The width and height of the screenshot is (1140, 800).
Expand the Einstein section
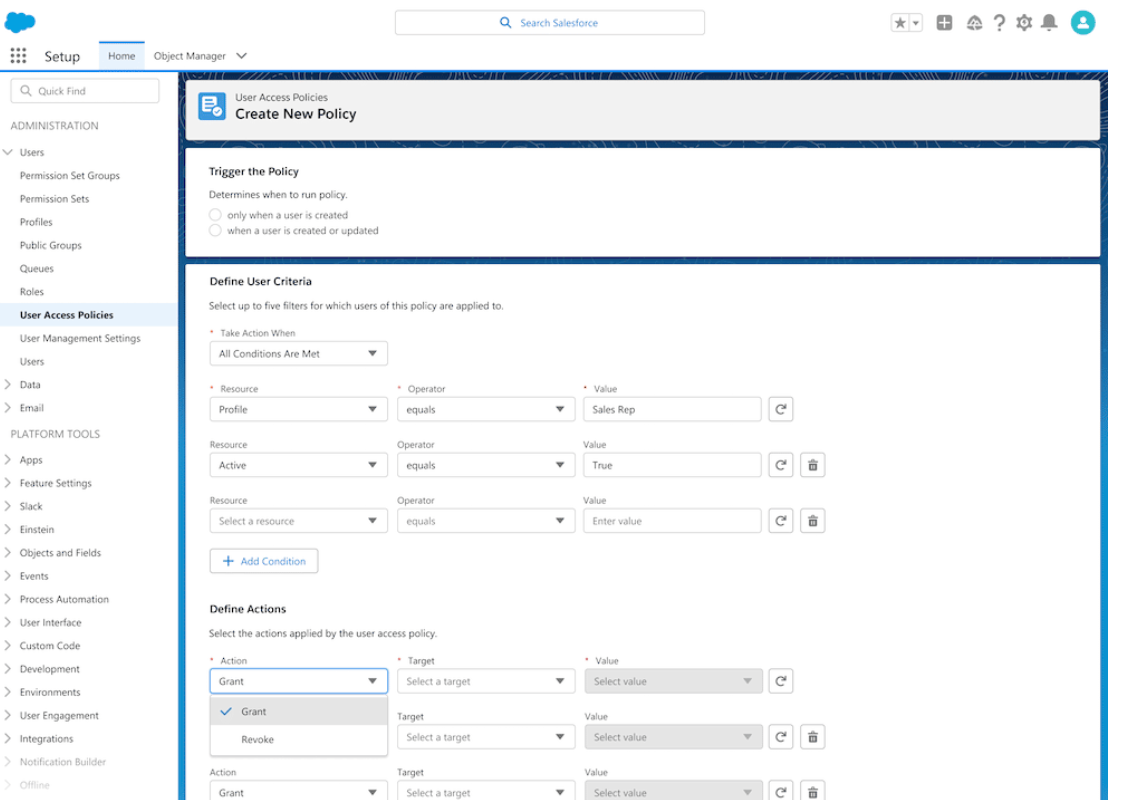[x=8, y=529]
